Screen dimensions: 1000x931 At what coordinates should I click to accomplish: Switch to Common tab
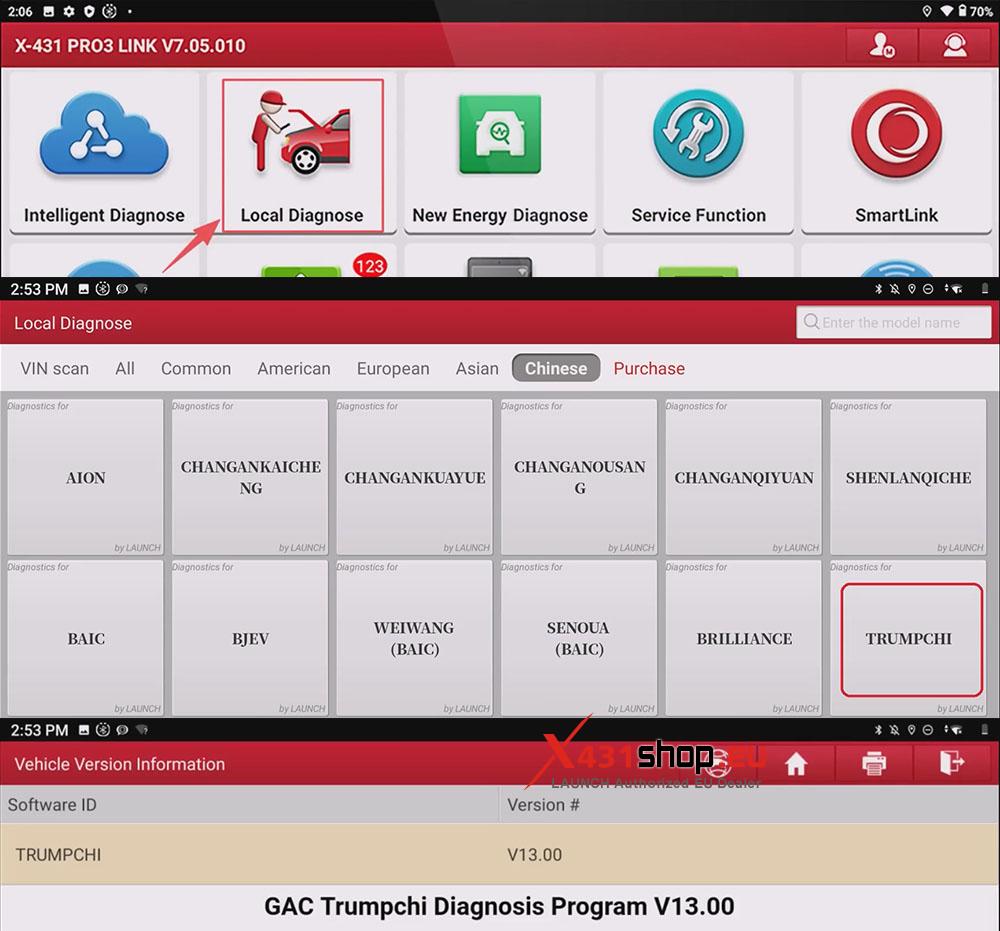(196, 369)
